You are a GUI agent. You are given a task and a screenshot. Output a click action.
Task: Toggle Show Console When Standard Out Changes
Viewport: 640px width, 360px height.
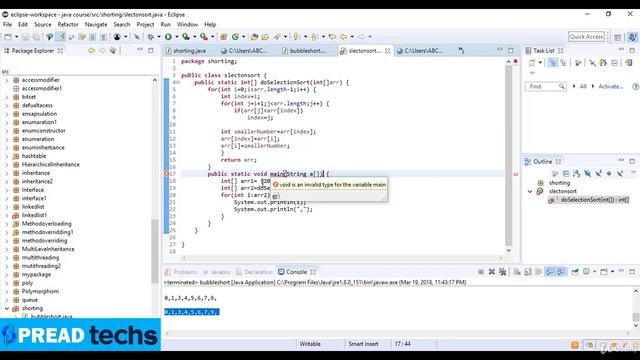tap(550, 272)
